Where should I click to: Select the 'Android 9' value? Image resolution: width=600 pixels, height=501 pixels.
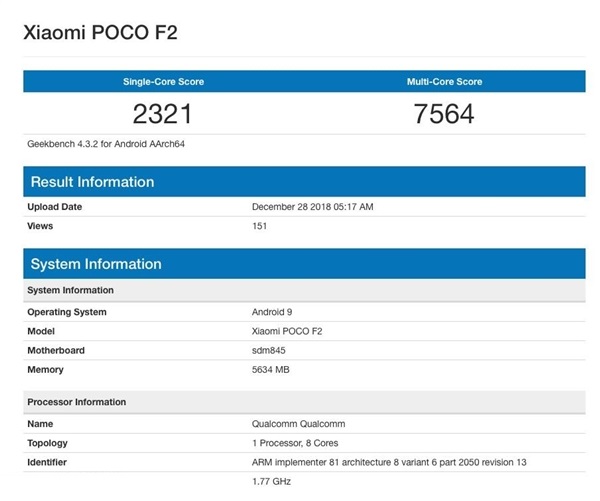pyautogui.click(x=272, y=312)
